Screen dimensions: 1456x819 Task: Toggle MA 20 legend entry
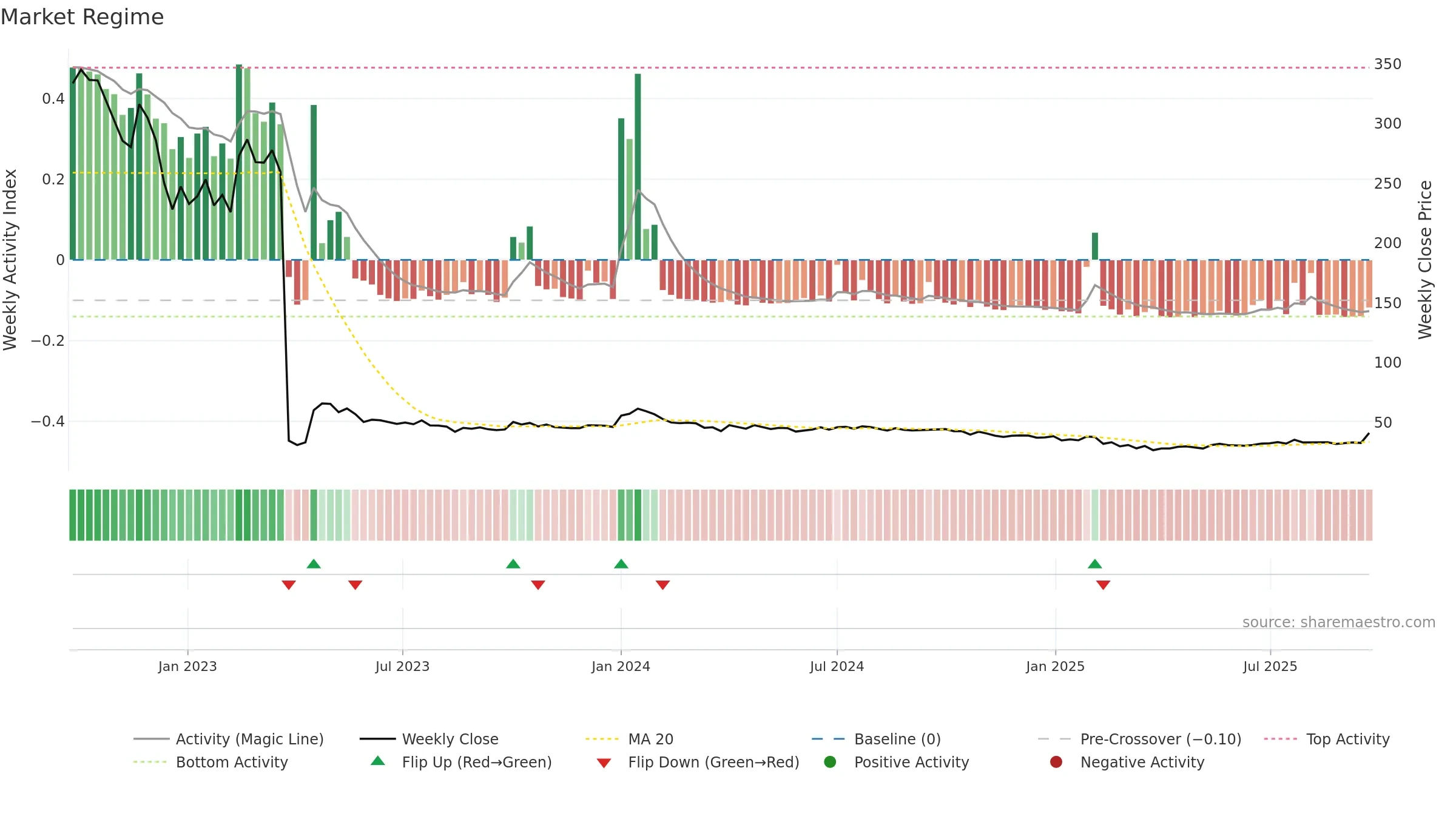pos(629,739)
